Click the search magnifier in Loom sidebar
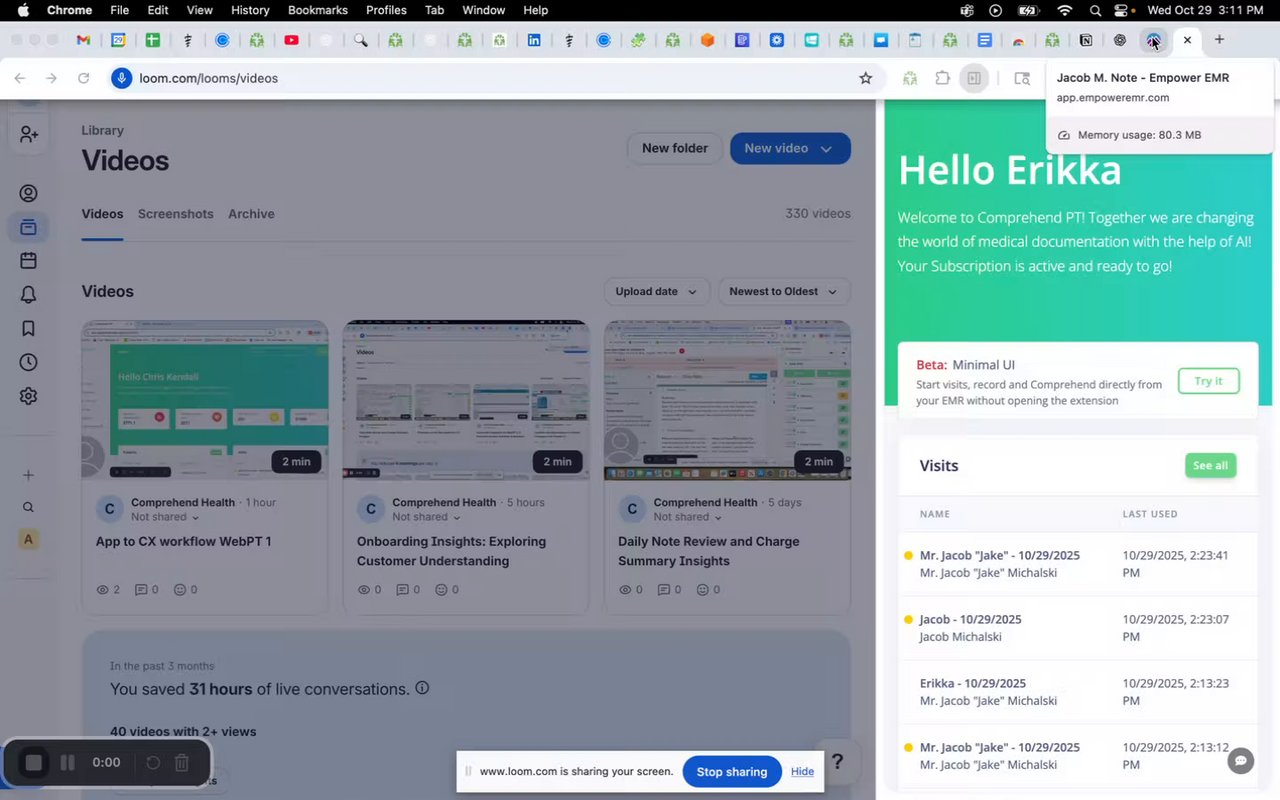 [x=28, y=507]
